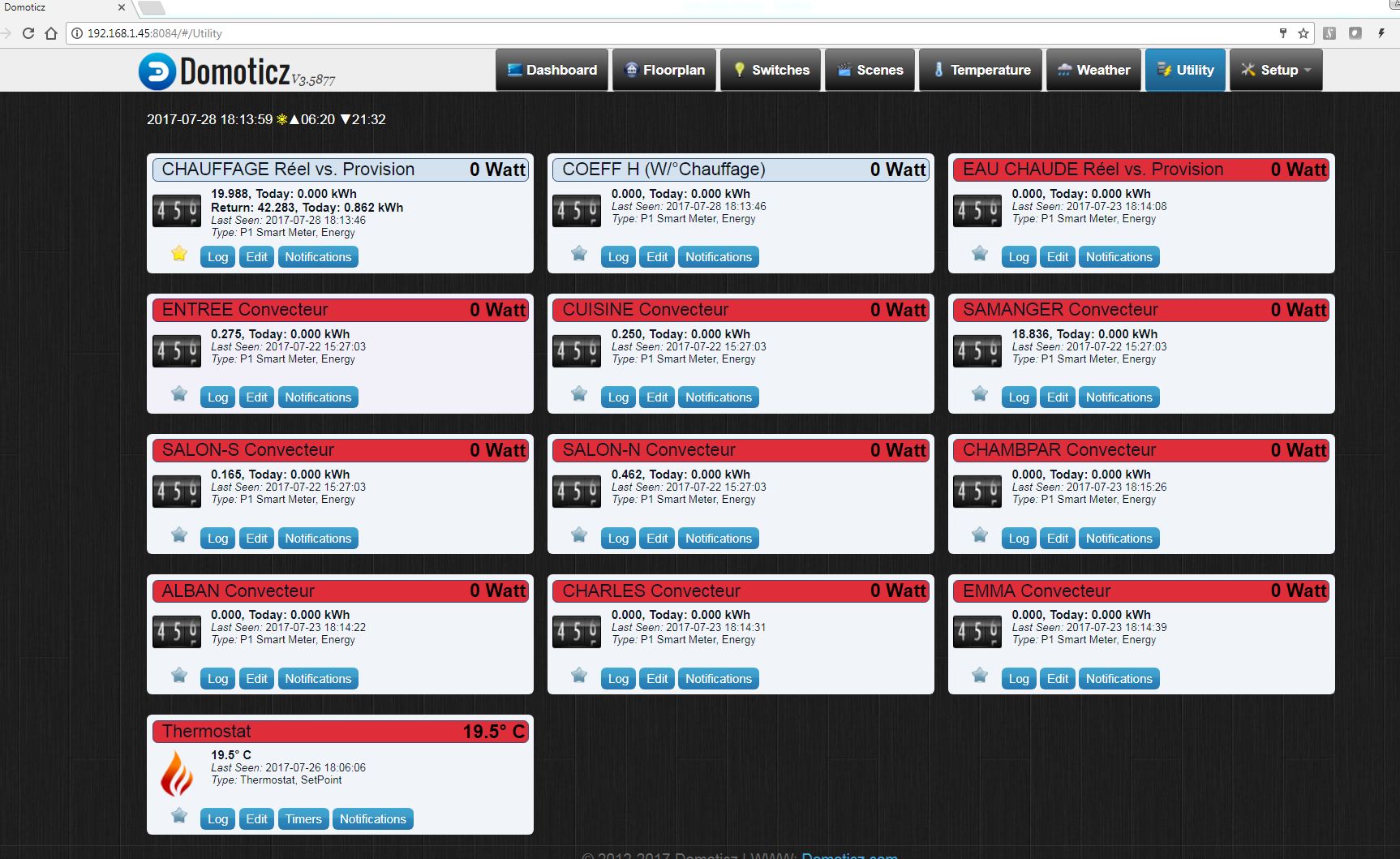Image resolution: width=1400 pixels, height=859 pixels.
Task: Click the browser address bar
Action: 649,33
